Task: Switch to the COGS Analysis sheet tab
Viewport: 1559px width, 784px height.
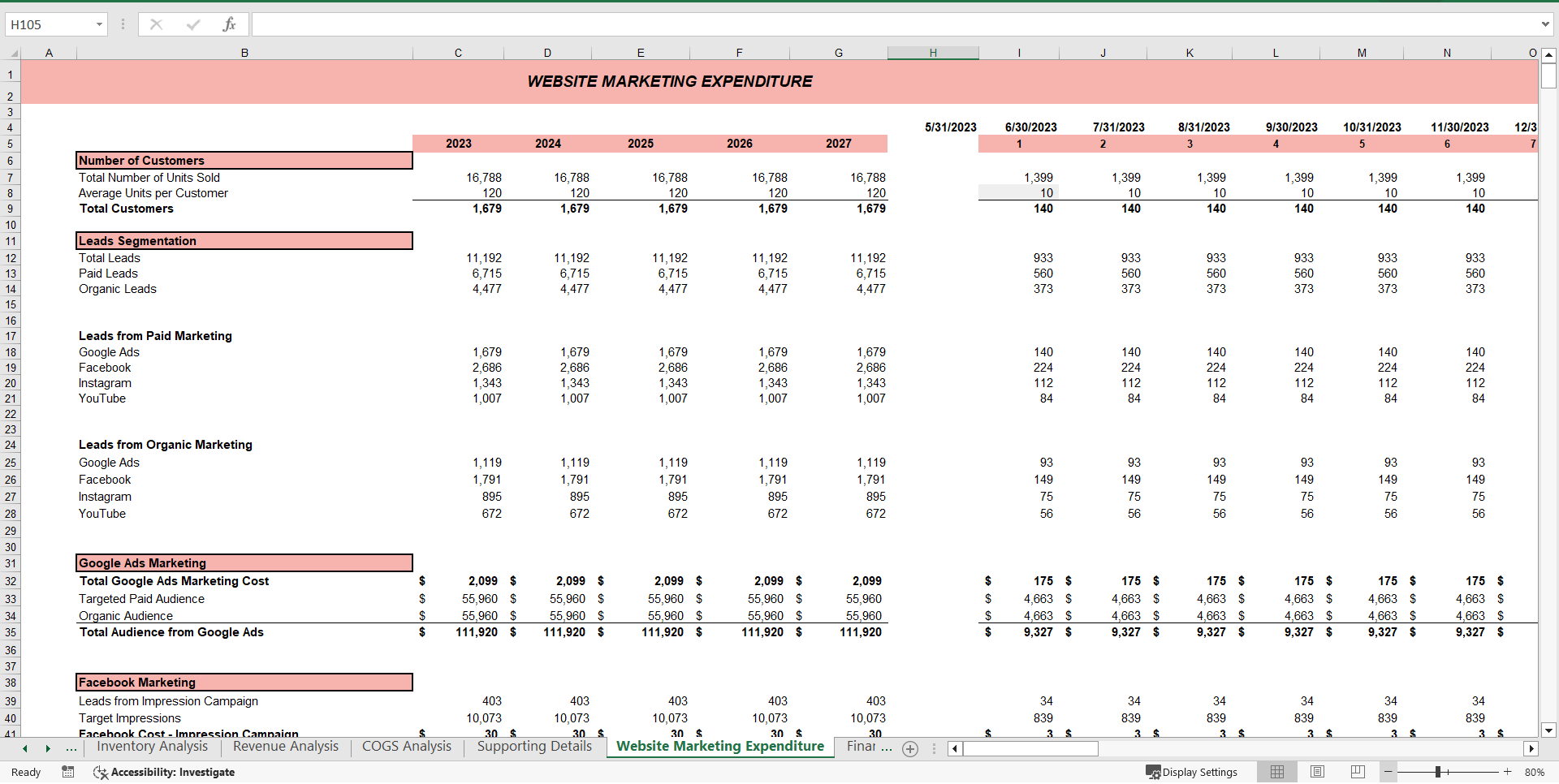Action: point(406,747)
